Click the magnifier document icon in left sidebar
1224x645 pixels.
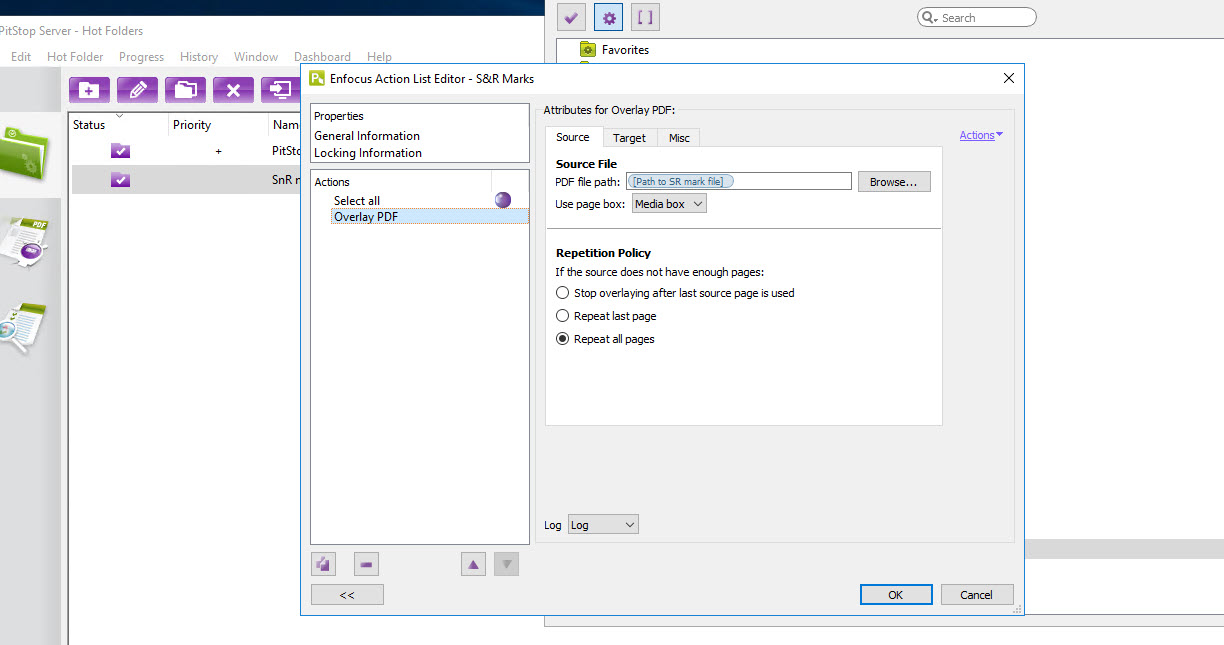pos(22,328)
